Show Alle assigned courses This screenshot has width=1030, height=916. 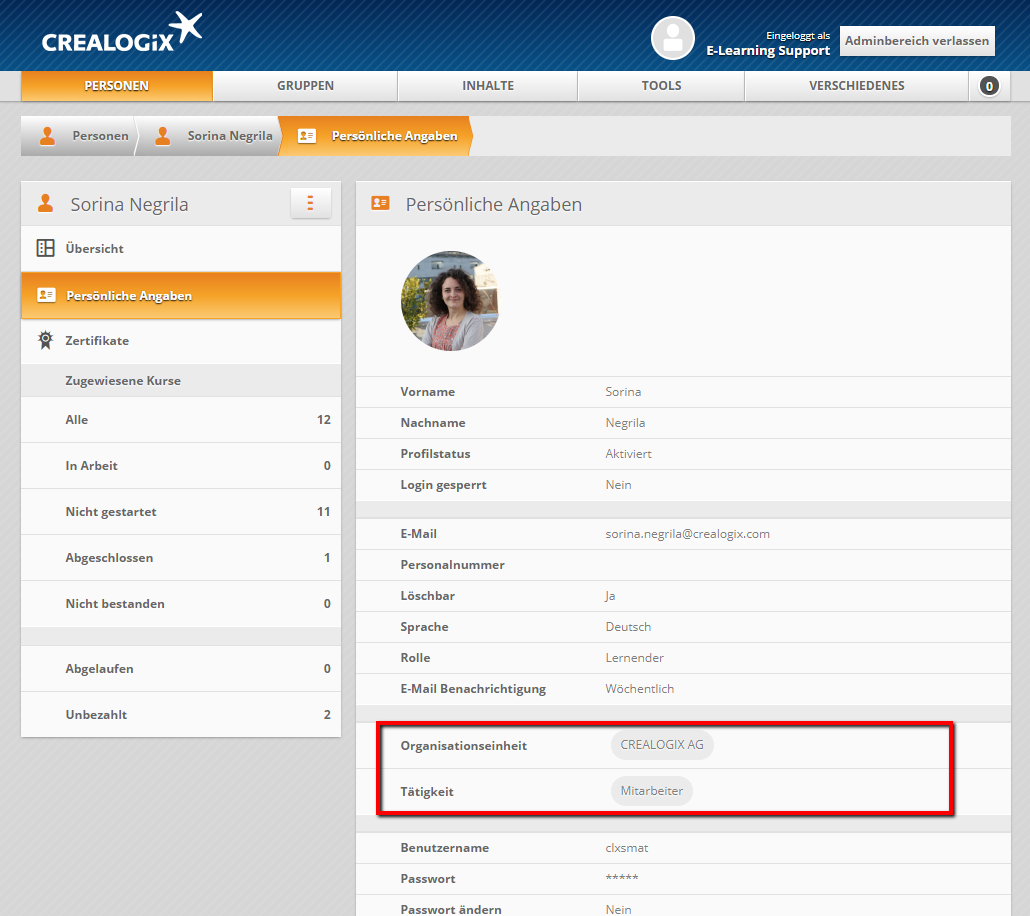pyautogui.click(x=181, y=420)
